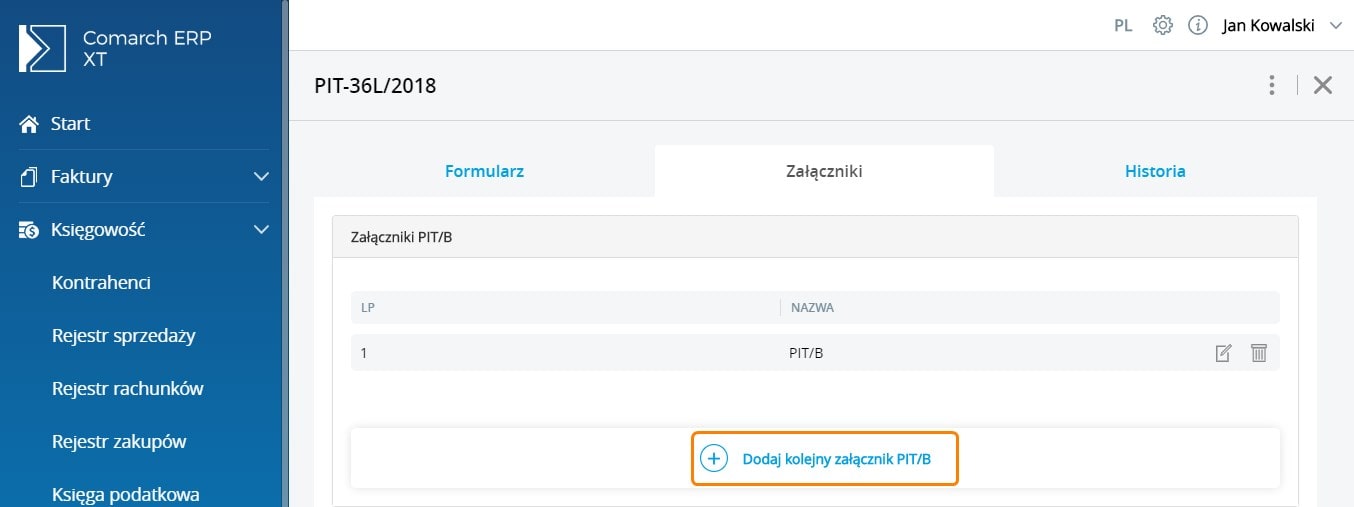Screen dimensions: 1354x507
Task: Click Dodaj kolejny załącznik PIT/B
Action: (x=836, y=459)
